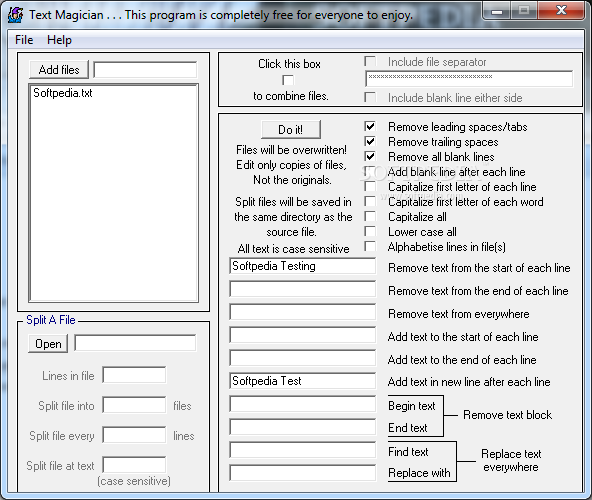592x500 pixels.
Task: Close the Text Magician window
Action: pos(561,11)
